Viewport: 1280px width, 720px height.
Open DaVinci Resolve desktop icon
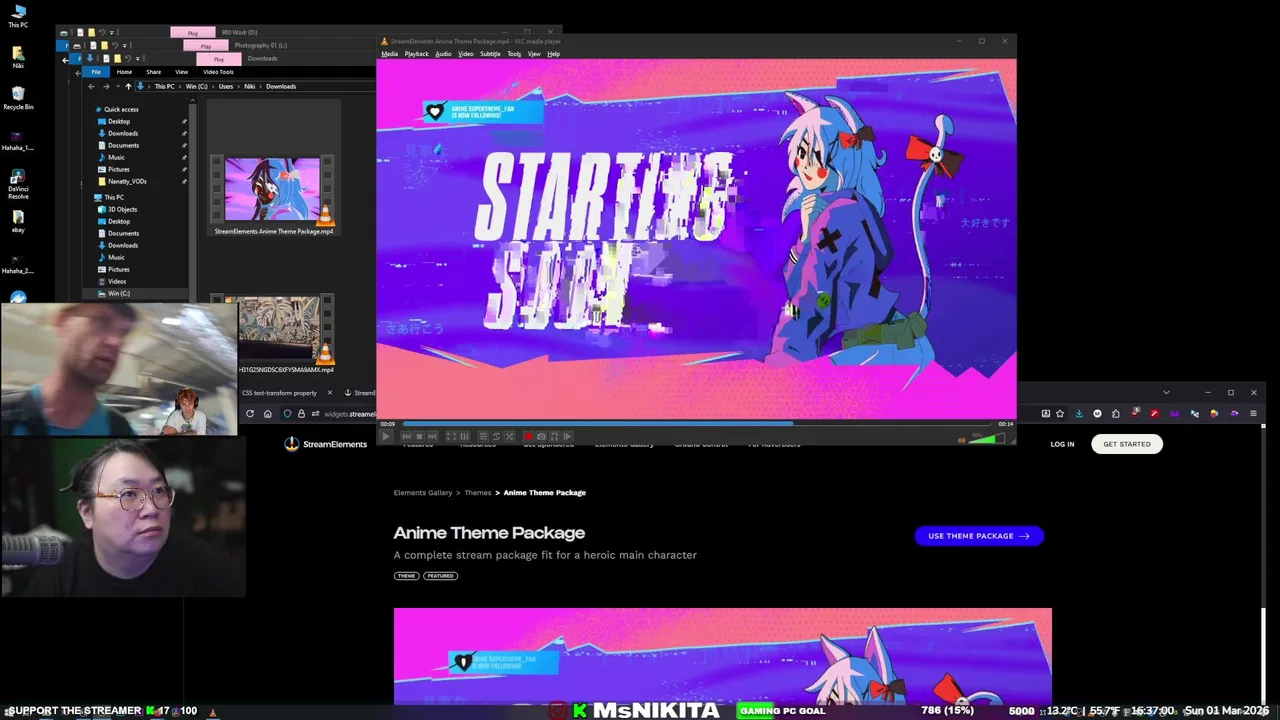(18, 185)
